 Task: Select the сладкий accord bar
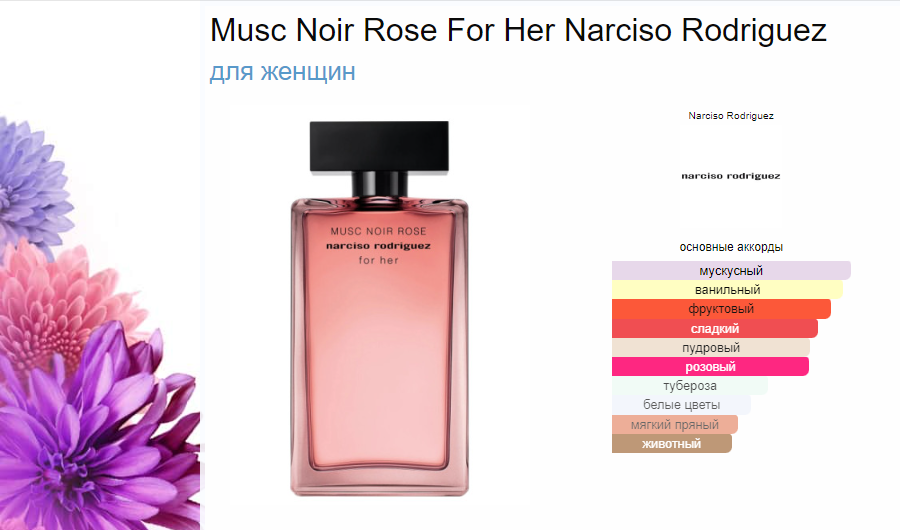point(715,328)
